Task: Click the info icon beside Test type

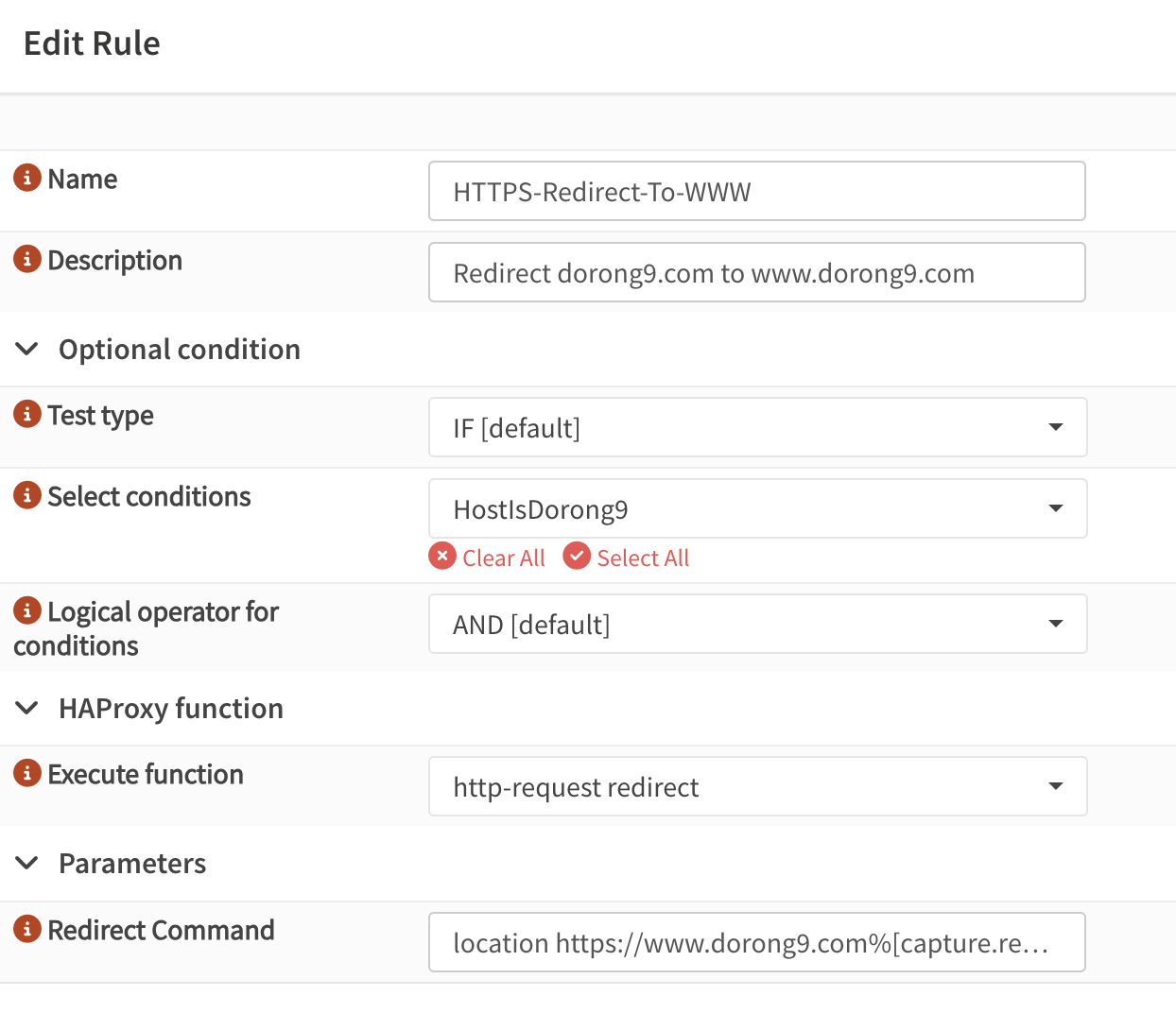Action: 27,414
